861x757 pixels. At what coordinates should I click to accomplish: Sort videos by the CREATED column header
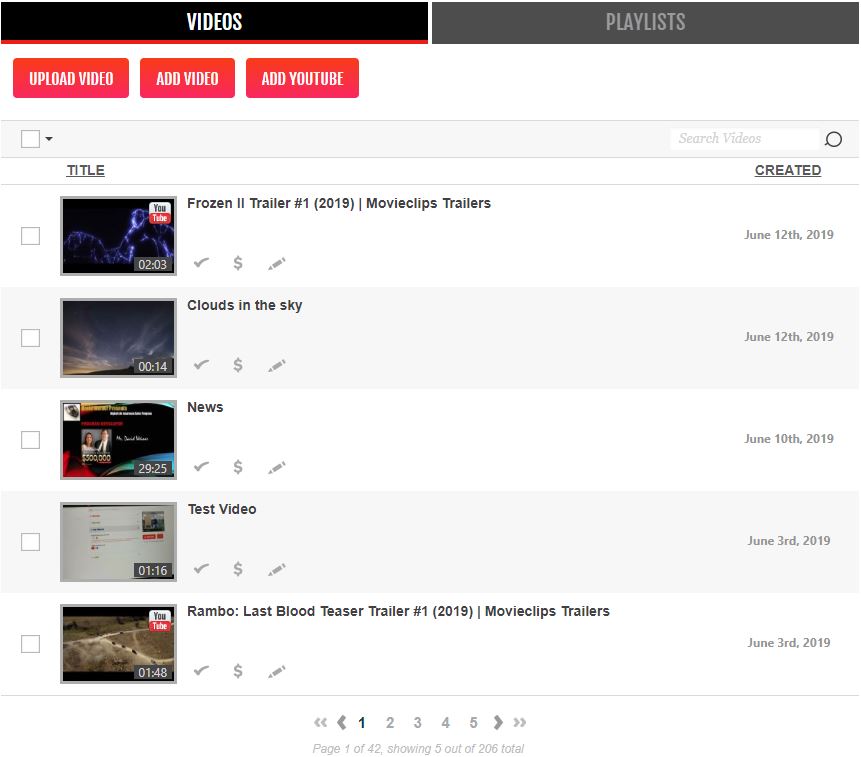(787, 170)
